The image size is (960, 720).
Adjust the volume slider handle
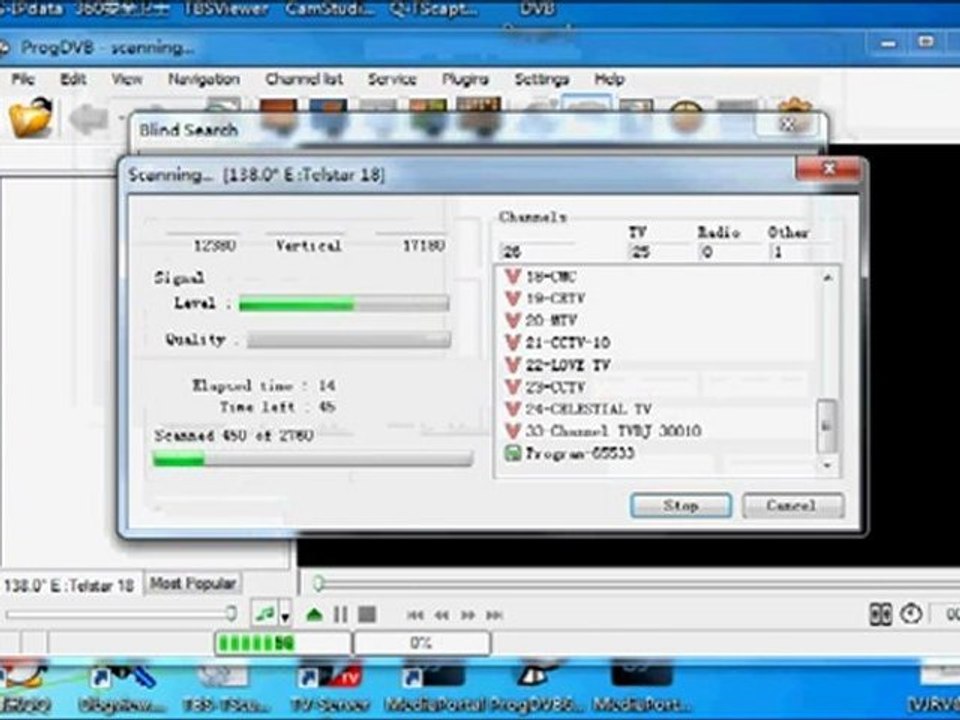[x=231, y=613]
